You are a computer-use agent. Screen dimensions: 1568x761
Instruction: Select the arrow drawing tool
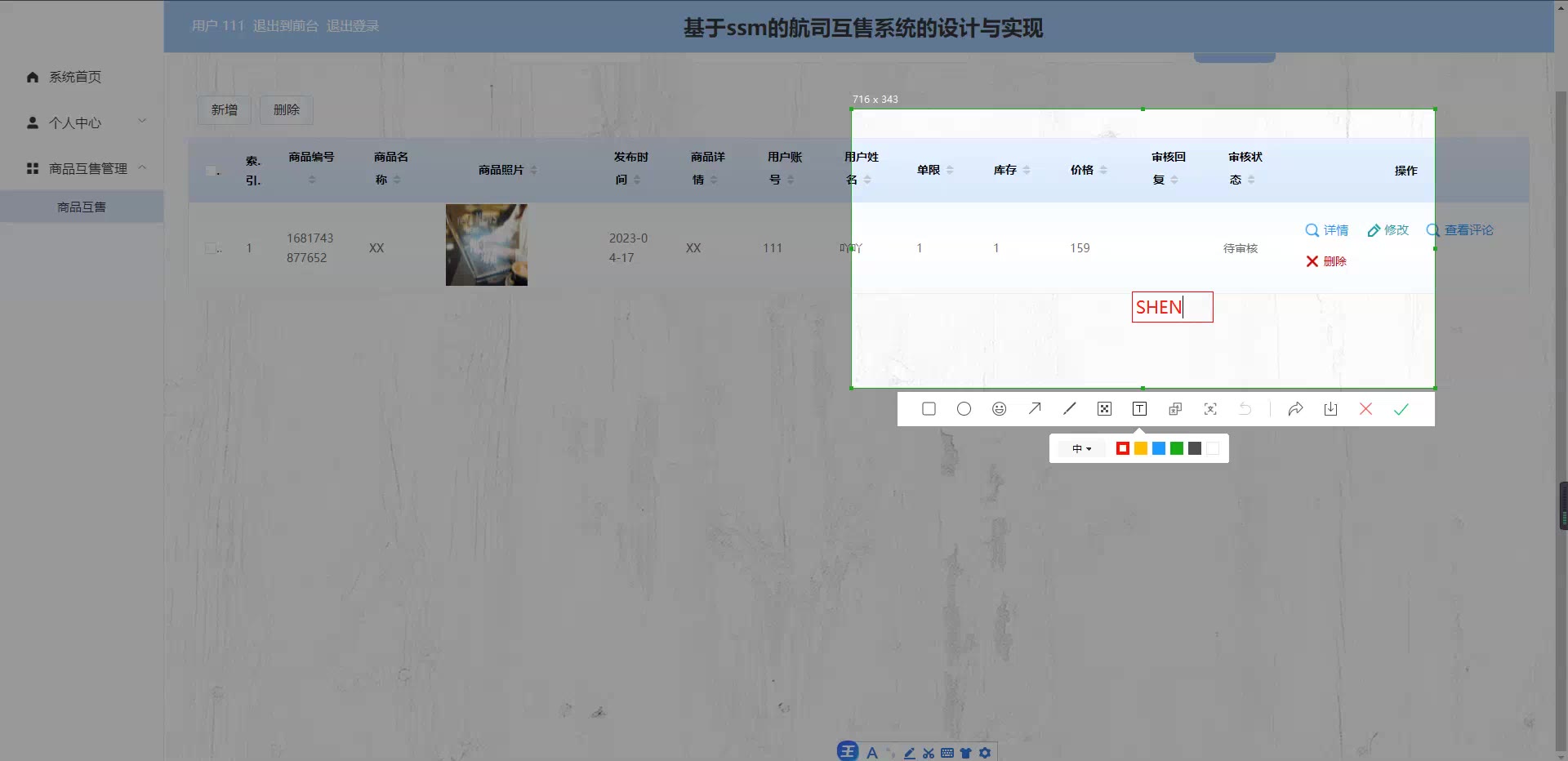pyautogui.click(x=1035, y=409)
